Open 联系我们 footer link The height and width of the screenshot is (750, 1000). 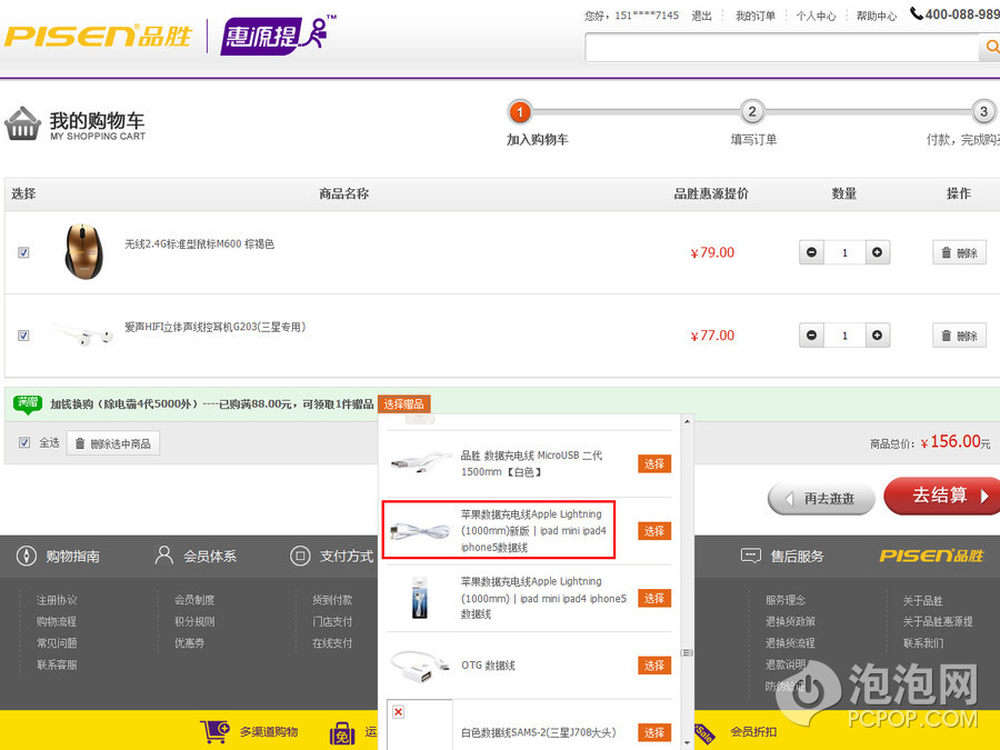(923, 643)
